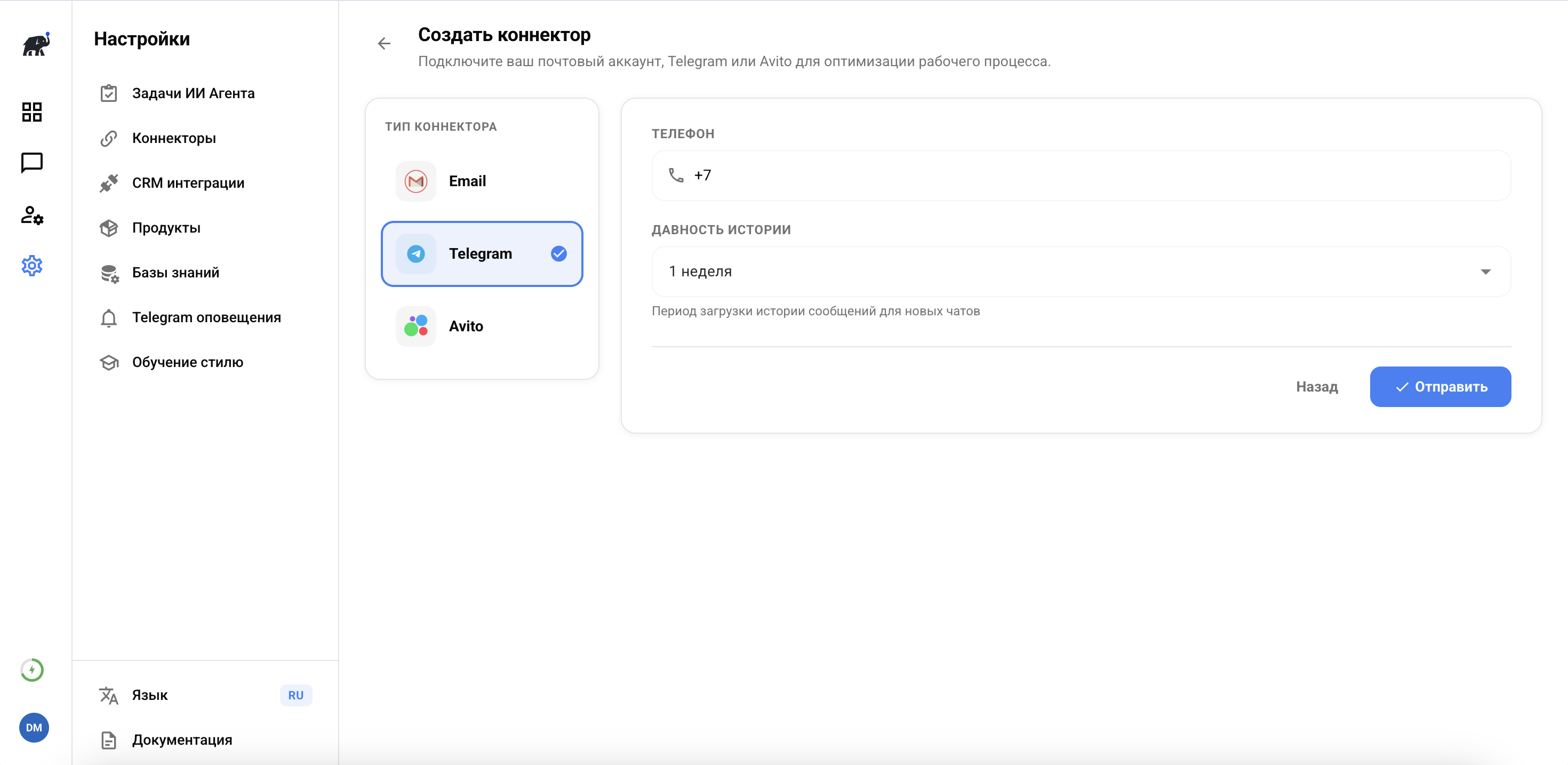Open the Документация link
The height and width of the screenshot is (765, 1568).
click(182, 739)
